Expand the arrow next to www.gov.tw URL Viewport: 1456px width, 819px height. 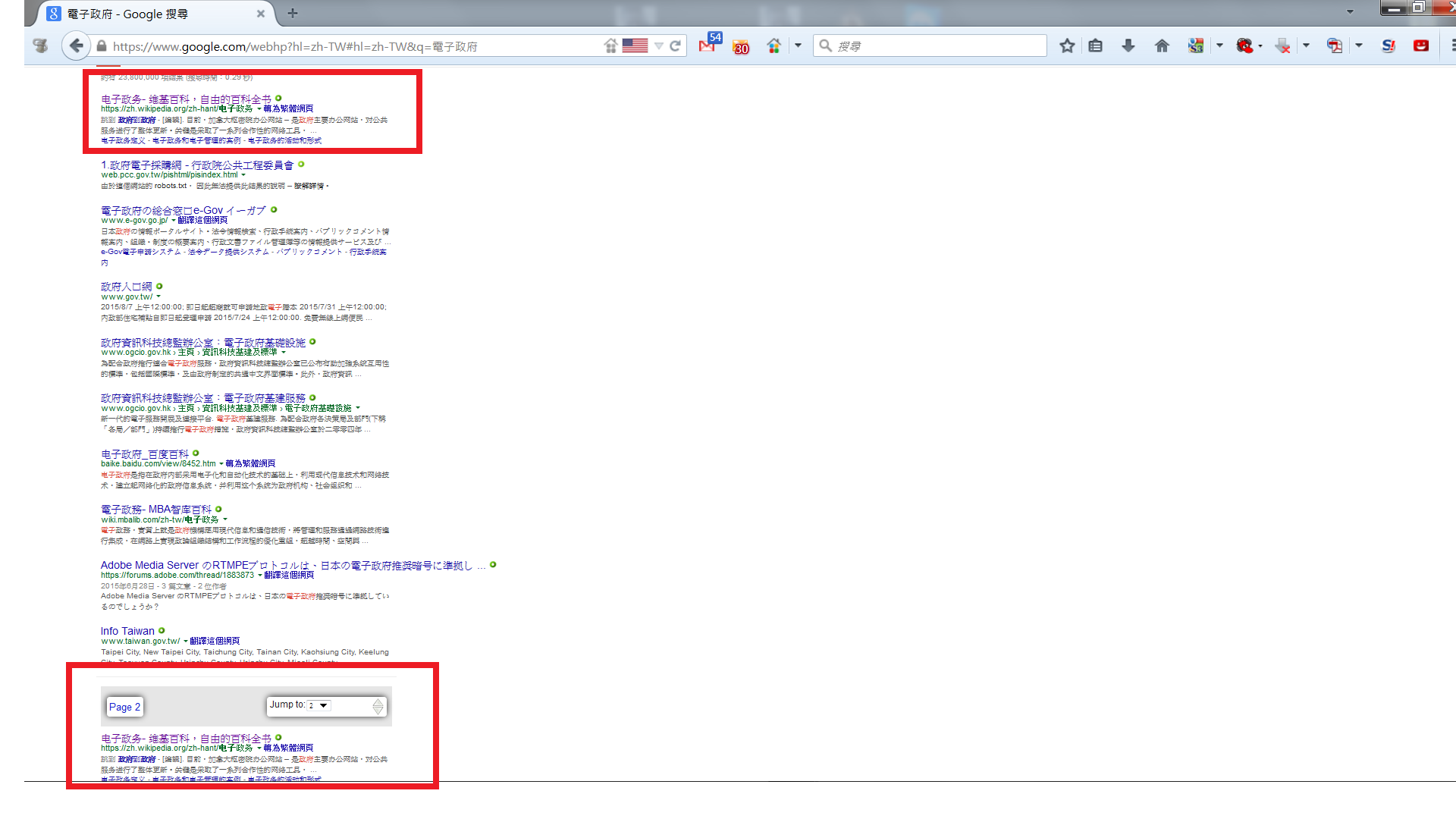[x=158, y=297]
